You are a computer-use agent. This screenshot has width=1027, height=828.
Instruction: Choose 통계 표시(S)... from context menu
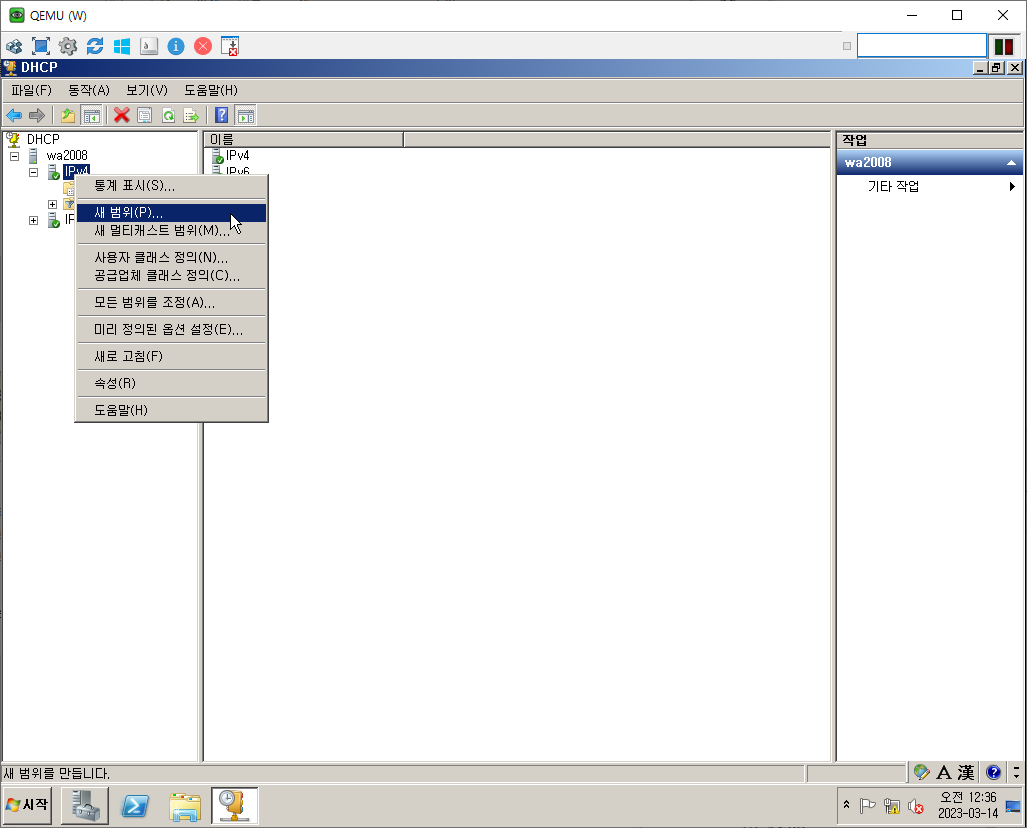click(x=172, y=186)
